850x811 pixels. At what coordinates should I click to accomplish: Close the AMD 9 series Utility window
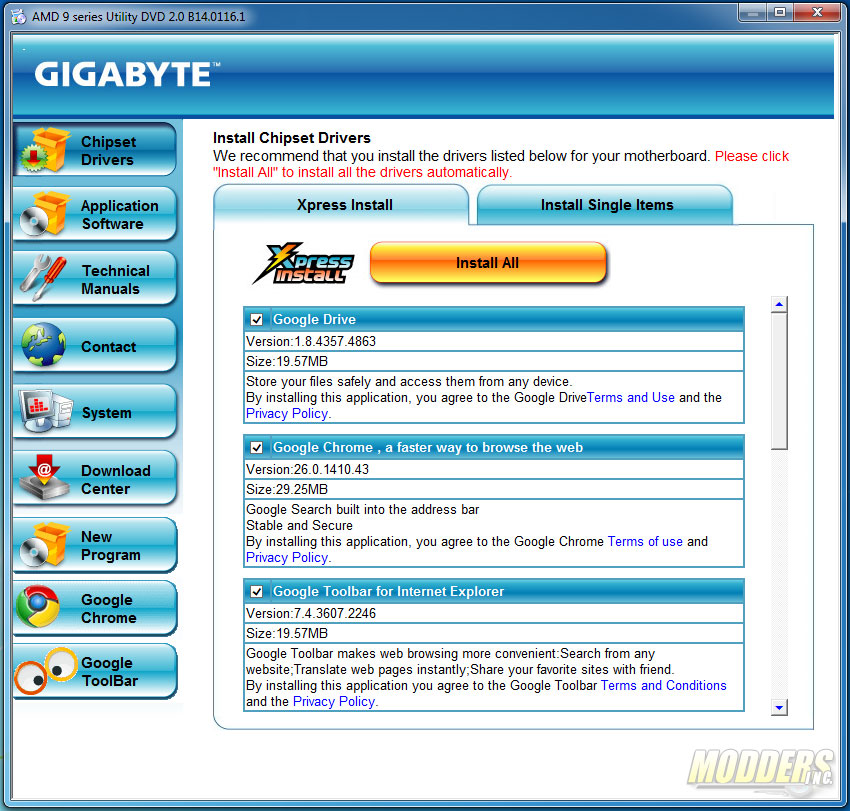pyautogui.click(x=817, y=12)
